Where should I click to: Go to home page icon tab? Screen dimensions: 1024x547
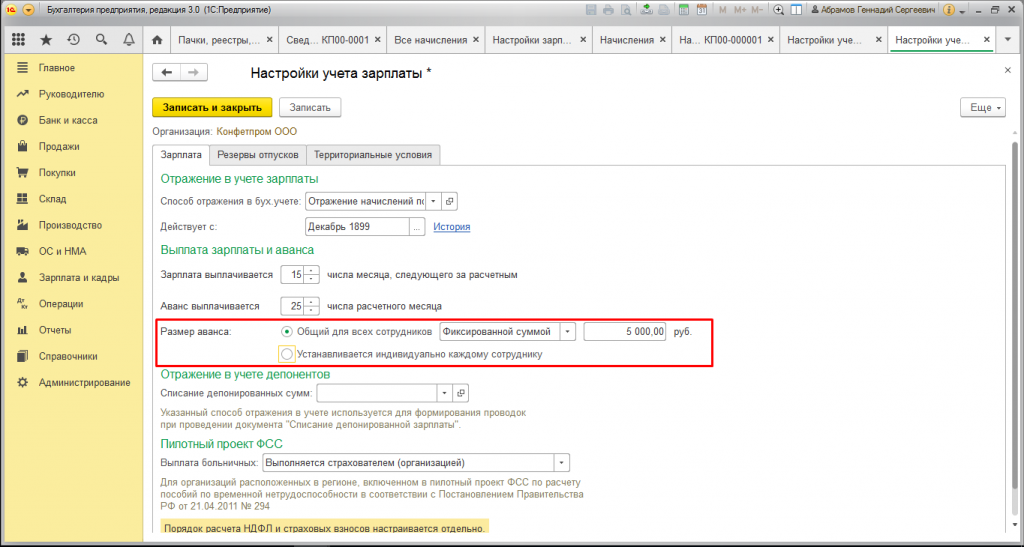[157, 41]
